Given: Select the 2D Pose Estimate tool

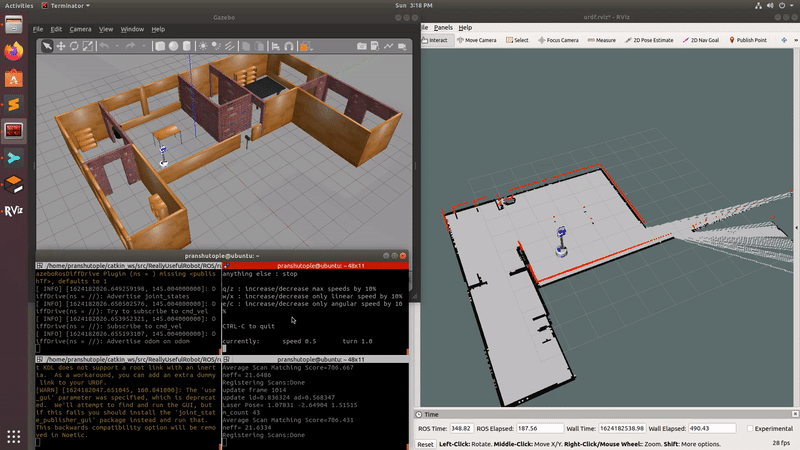Looking at the screenshot, I should 649,40.
